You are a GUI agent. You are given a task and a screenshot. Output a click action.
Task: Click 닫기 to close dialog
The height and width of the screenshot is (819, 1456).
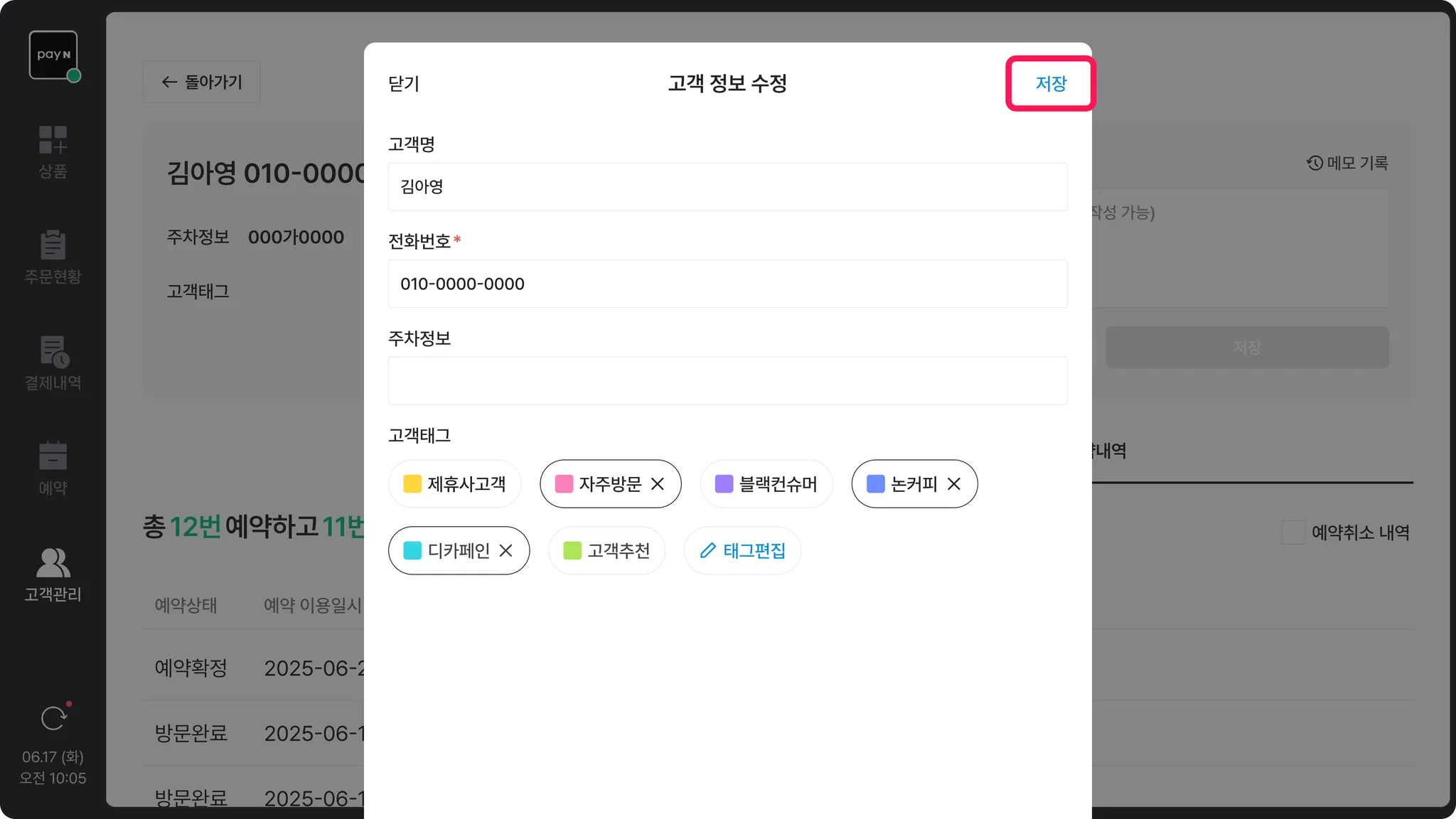point(404,84)
